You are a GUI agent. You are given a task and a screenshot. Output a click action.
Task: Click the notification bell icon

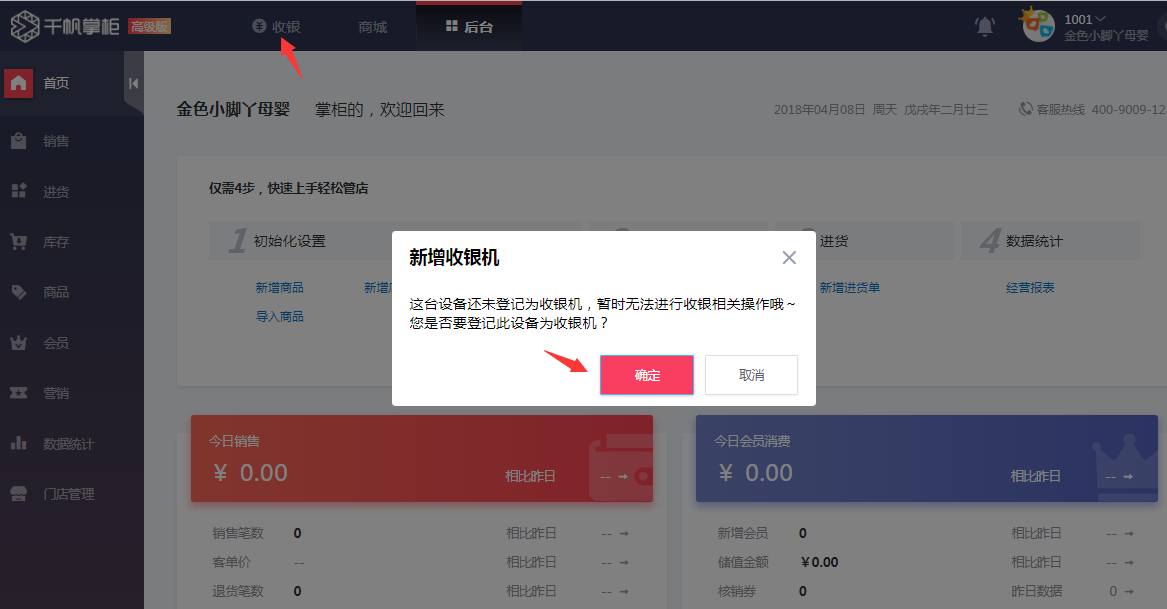[984, 27]
